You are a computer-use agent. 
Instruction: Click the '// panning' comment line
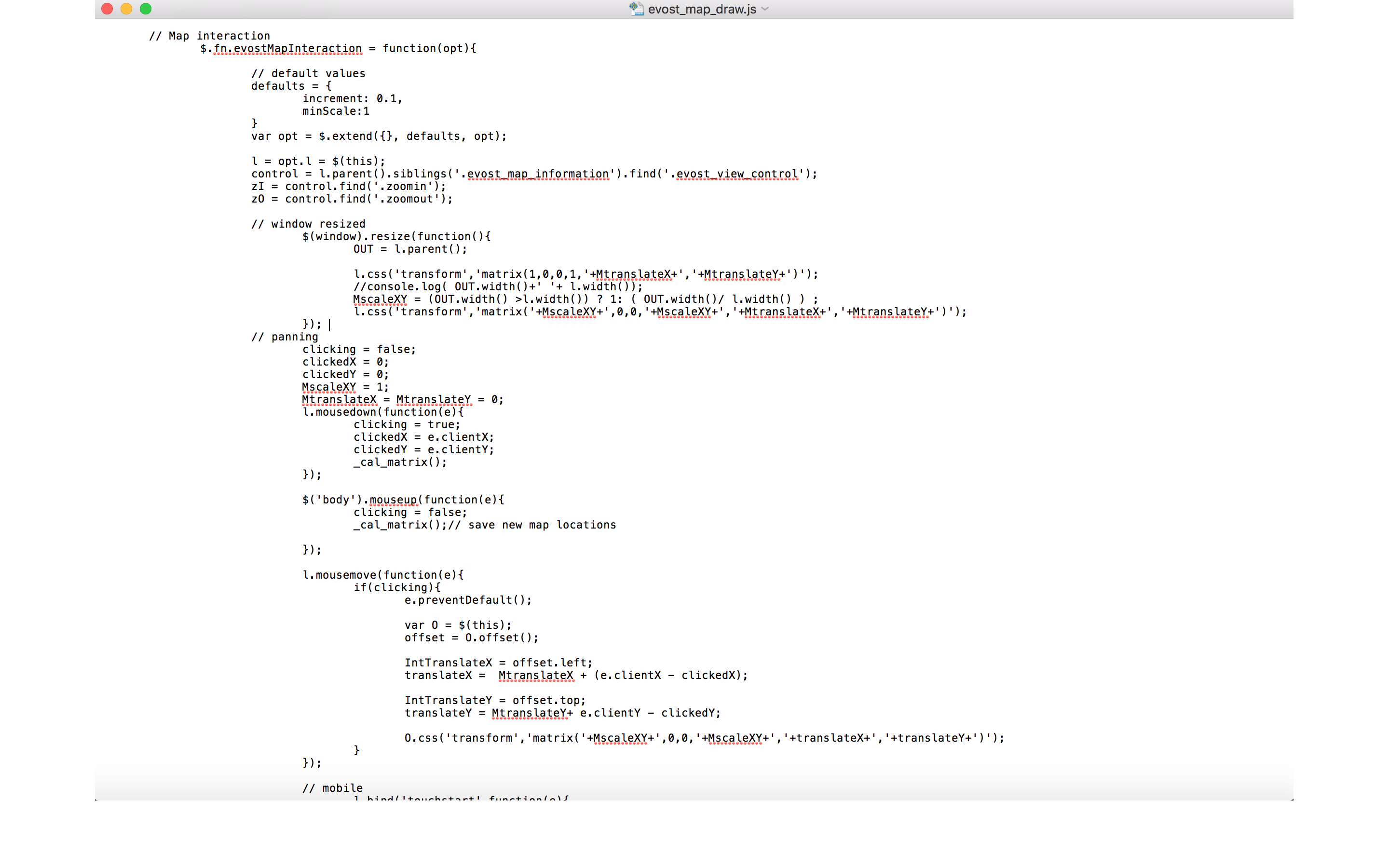[x=285, y=337]
